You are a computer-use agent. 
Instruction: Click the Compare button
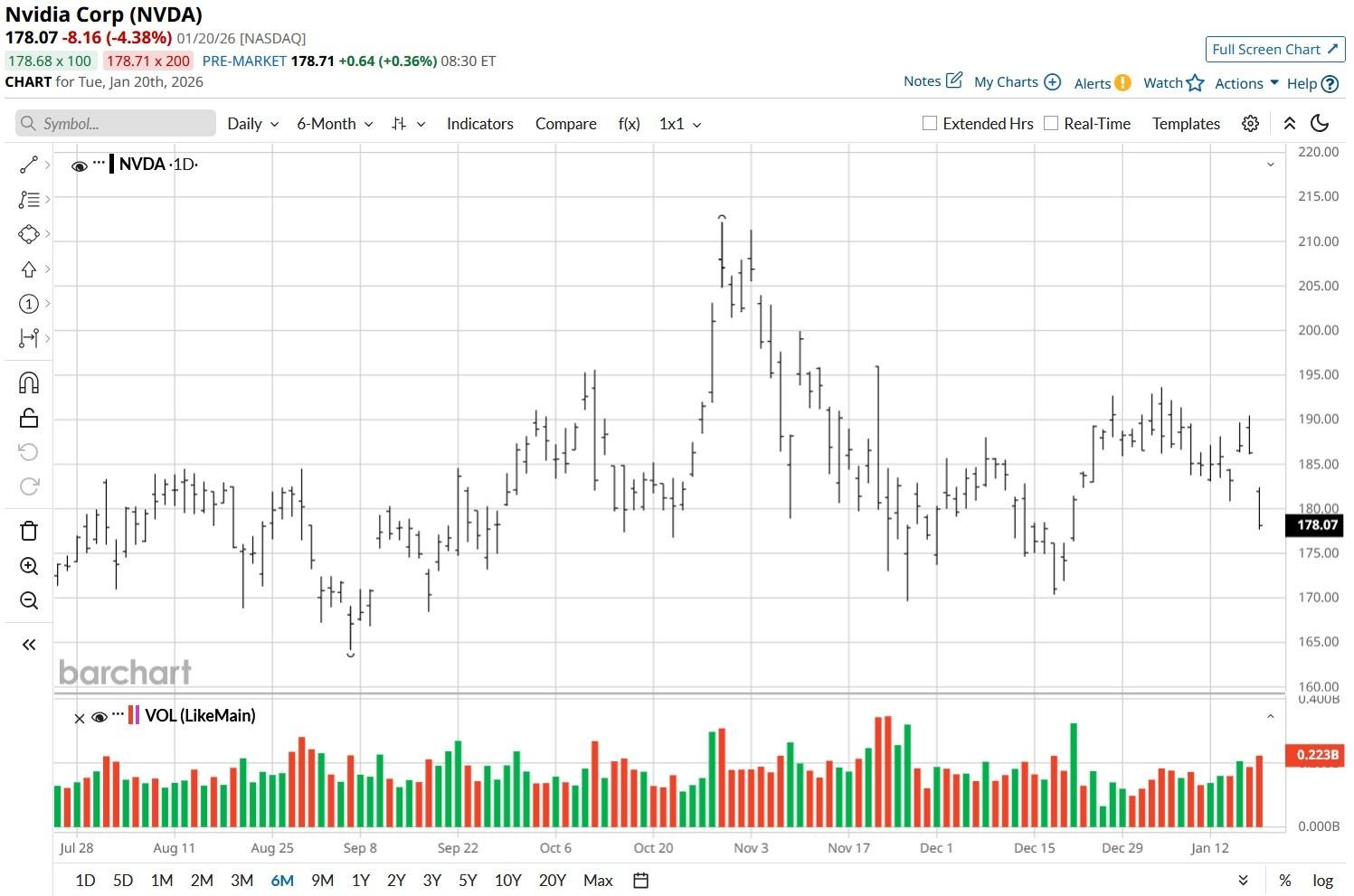pos(565,124)
